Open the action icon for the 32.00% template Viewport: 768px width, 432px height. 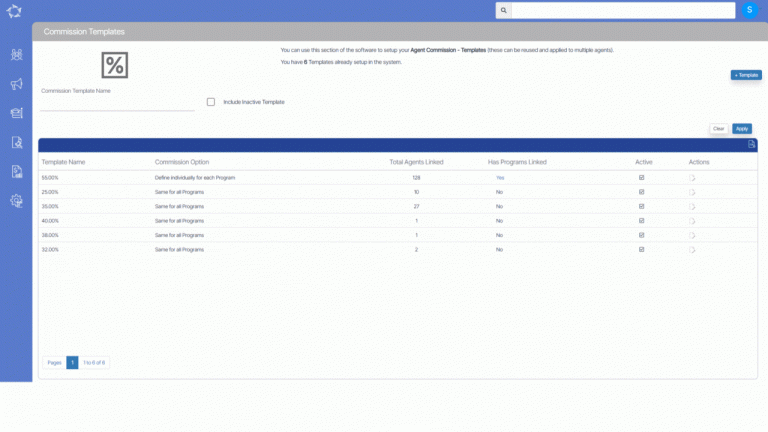pyautogui.click(x=692, y=250)
